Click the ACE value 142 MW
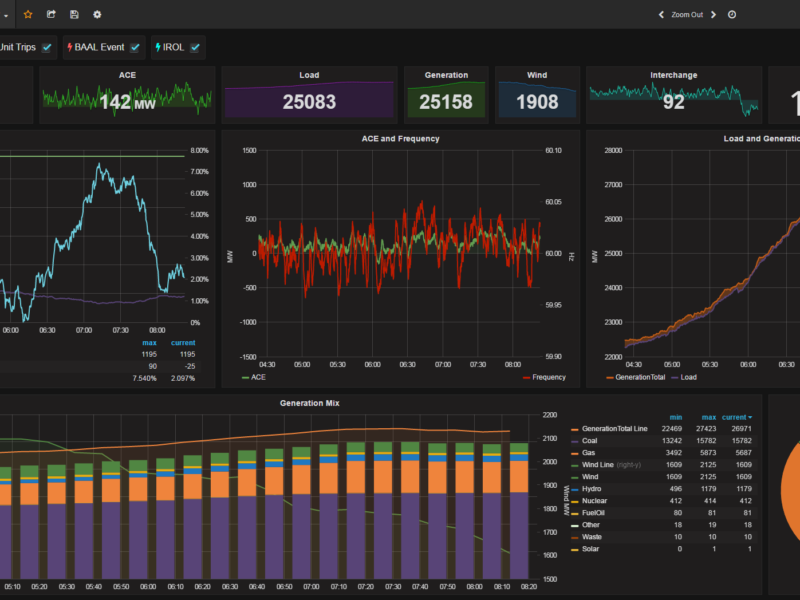 [x=128, y=102]
